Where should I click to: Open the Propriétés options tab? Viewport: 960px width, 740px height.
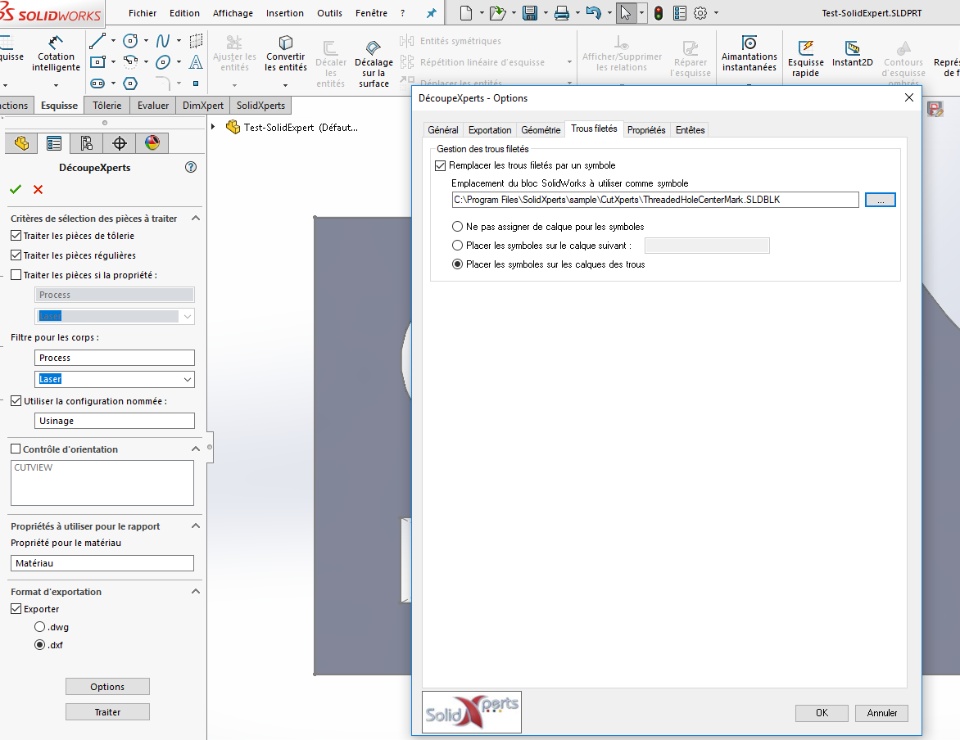pyautogui.click(x=646, y=130)
